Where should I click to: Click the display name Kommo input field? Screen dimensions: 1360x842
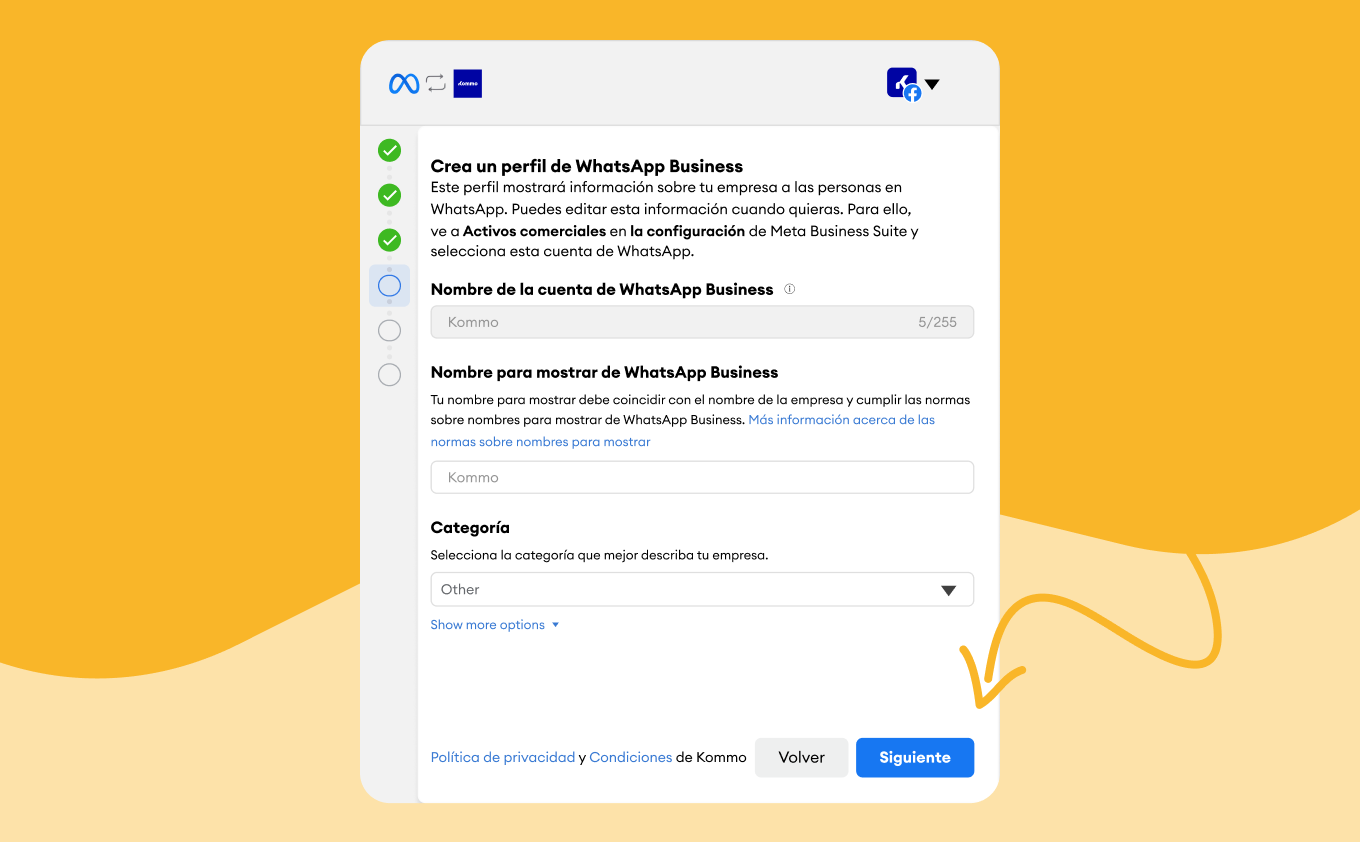(702, 477)
